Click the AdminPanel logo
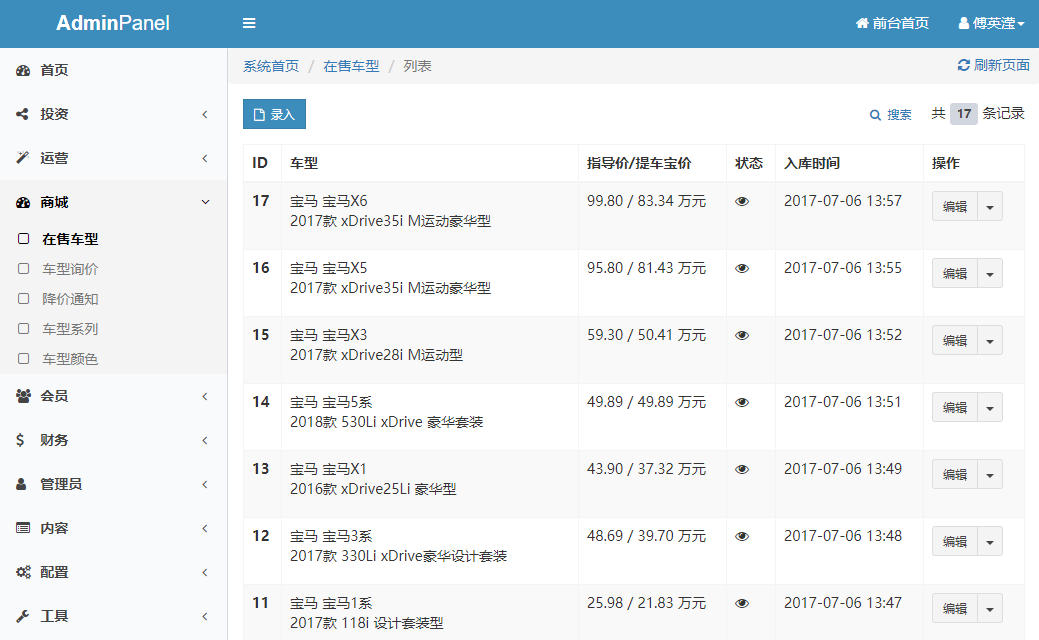This screenshot has height=640, width=1039. [x=113, y=23]
